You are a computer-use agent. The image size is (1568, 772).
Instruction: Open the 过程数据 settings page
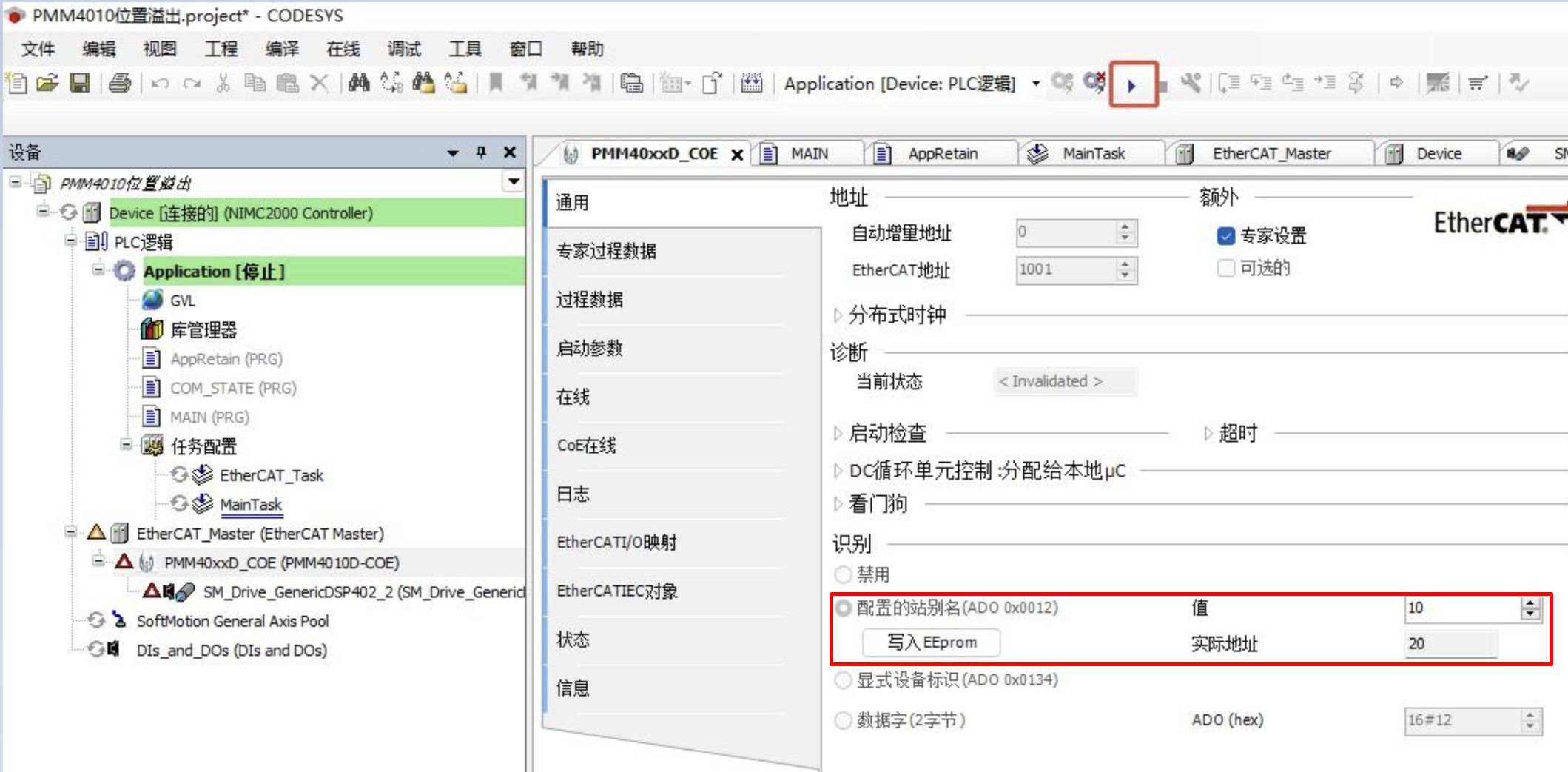(x=590, y=300)
